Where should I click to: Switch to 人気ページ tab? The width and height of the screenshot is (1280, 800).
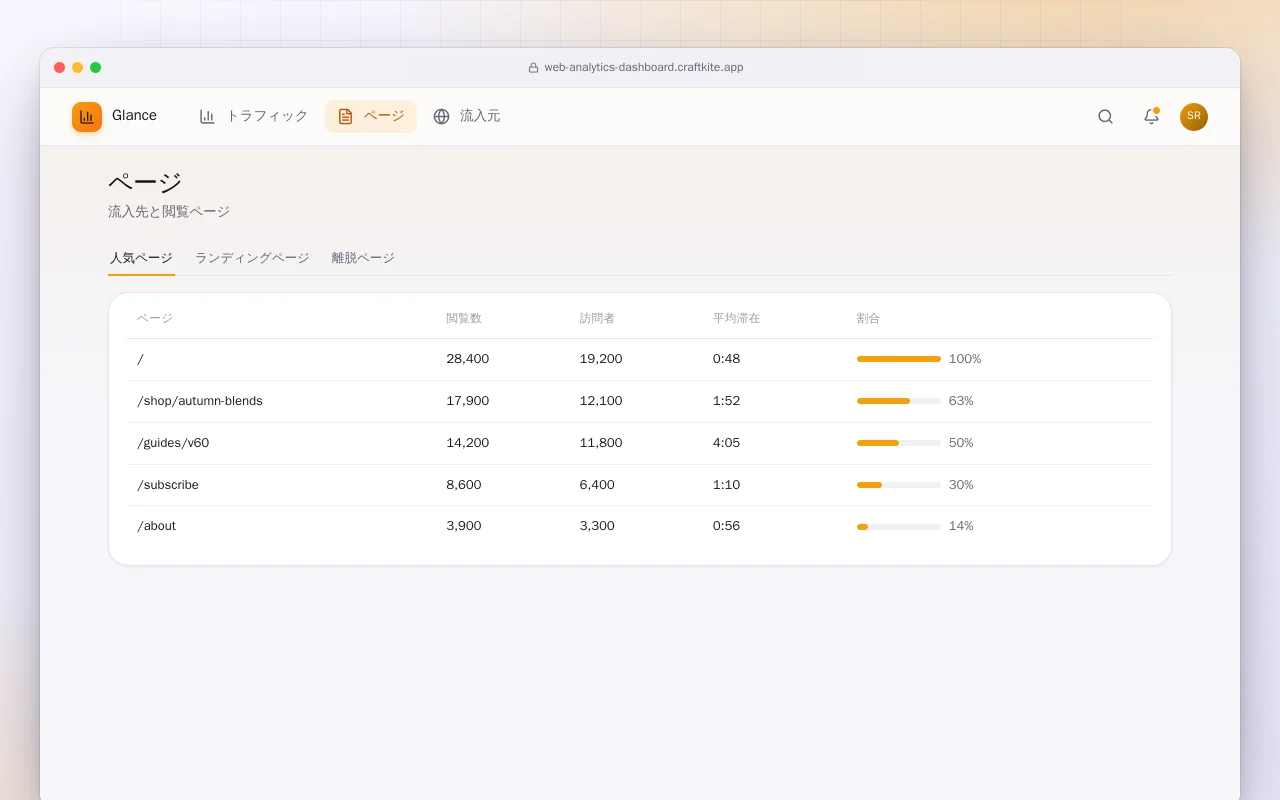pos(141,258)
